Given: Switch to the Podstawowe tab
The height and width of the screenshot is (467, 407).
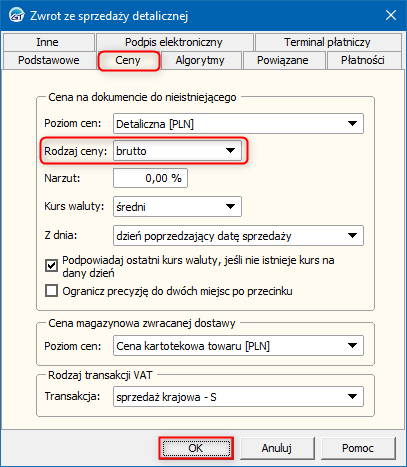Looking at the screenshot, I should [49, 60].
